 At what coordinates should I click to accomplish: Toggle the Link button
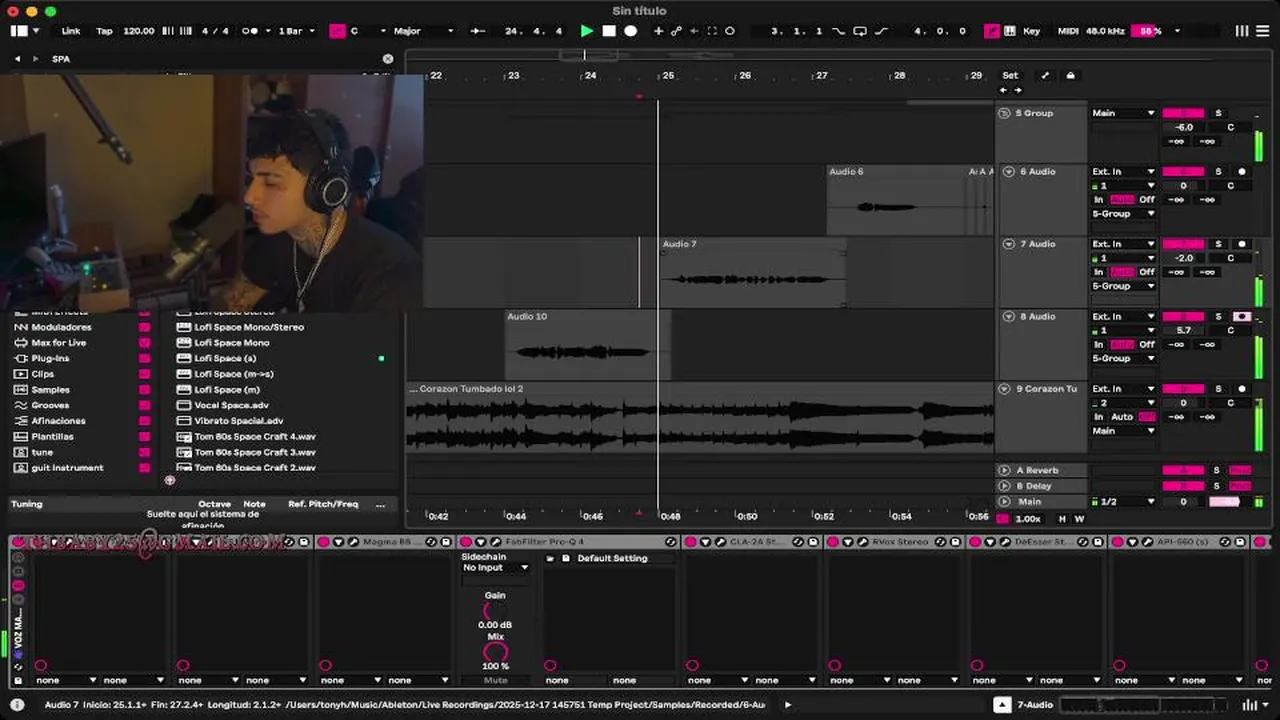(x=71, y=31)
